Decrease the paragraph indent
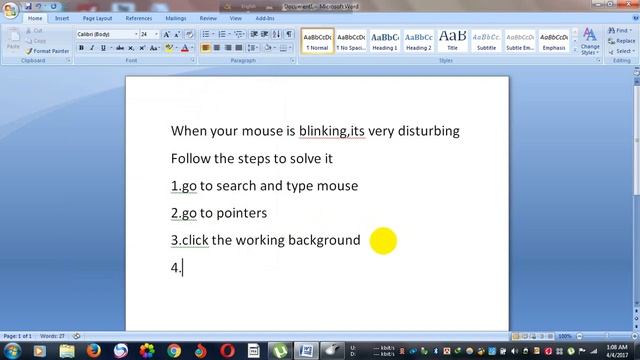The height and width of the screenshot is (360, 640). coord(254,34)
